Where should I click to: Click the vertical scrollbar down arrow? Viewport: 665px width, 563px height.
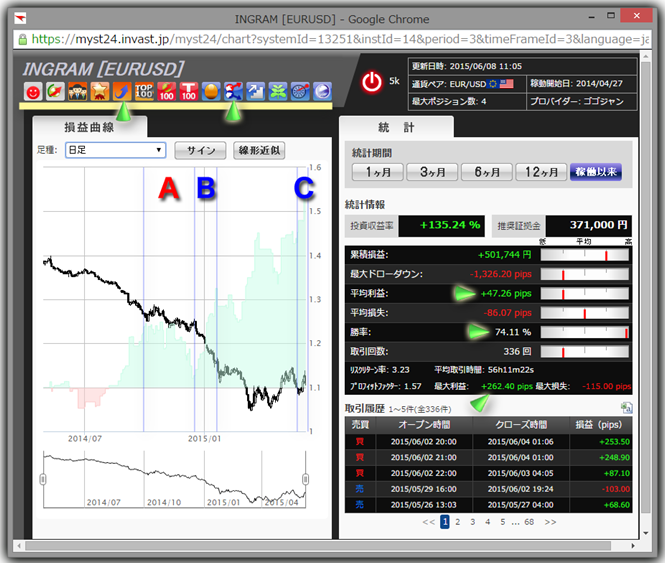pos(645,533)
